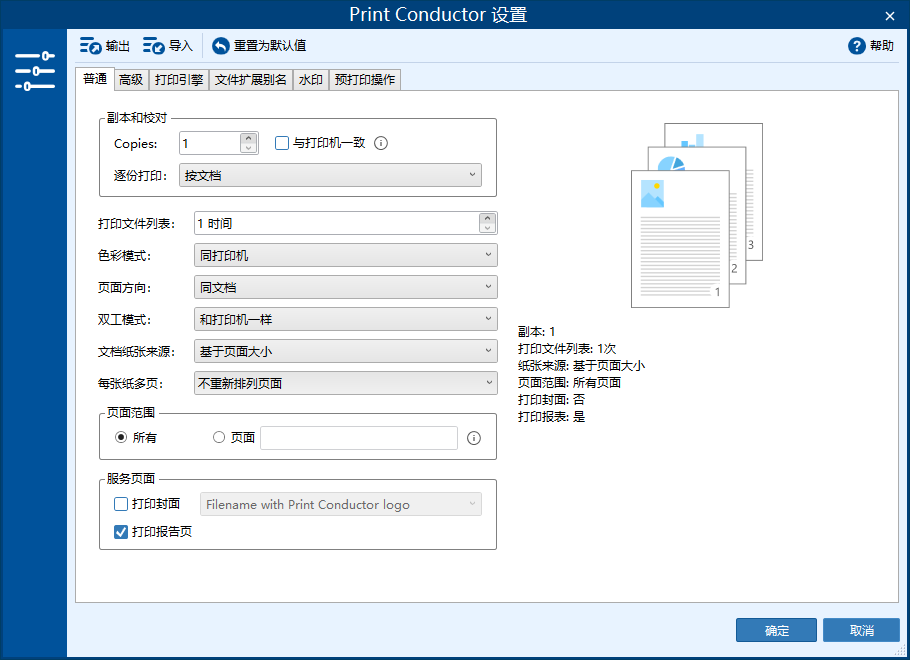Screen dimensions: 910x660
Task: Expand the 色彩模式 dropdown
Action: click(x=344, y=255)
